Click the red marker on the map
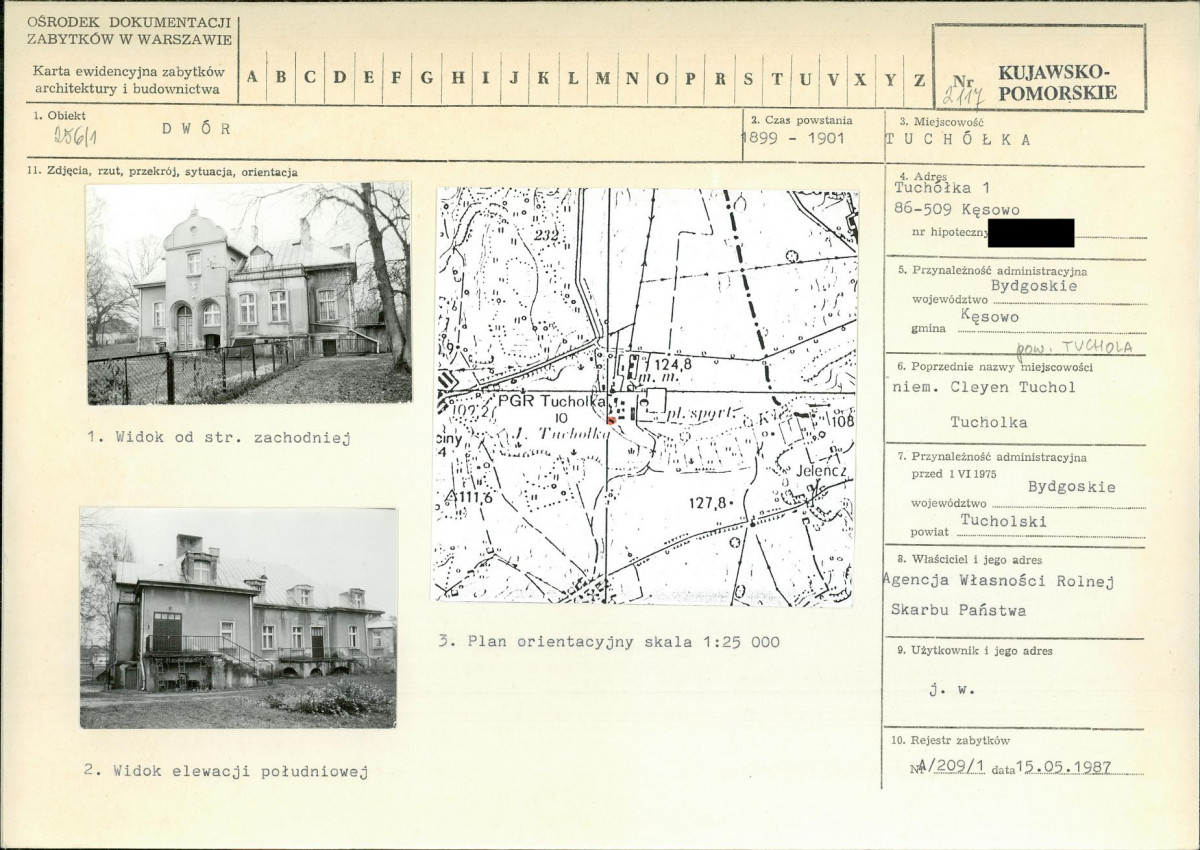 (611, 421)
